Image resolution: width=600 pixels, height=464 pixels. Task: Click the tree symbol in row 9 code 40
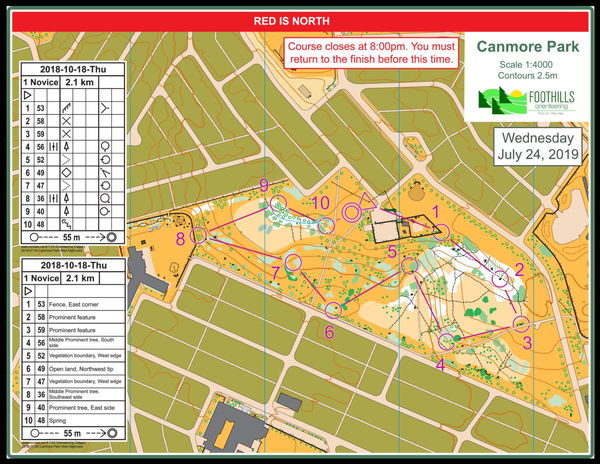click(x=66, y=211)
